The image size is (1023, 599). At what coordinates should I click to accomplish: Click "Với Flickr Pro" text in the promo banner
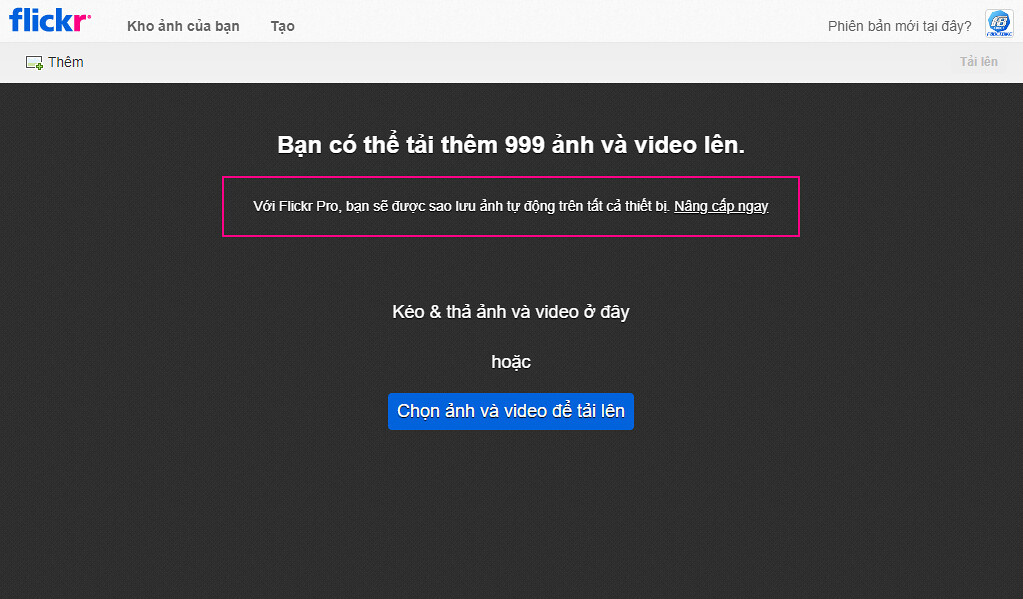(297, 206)
